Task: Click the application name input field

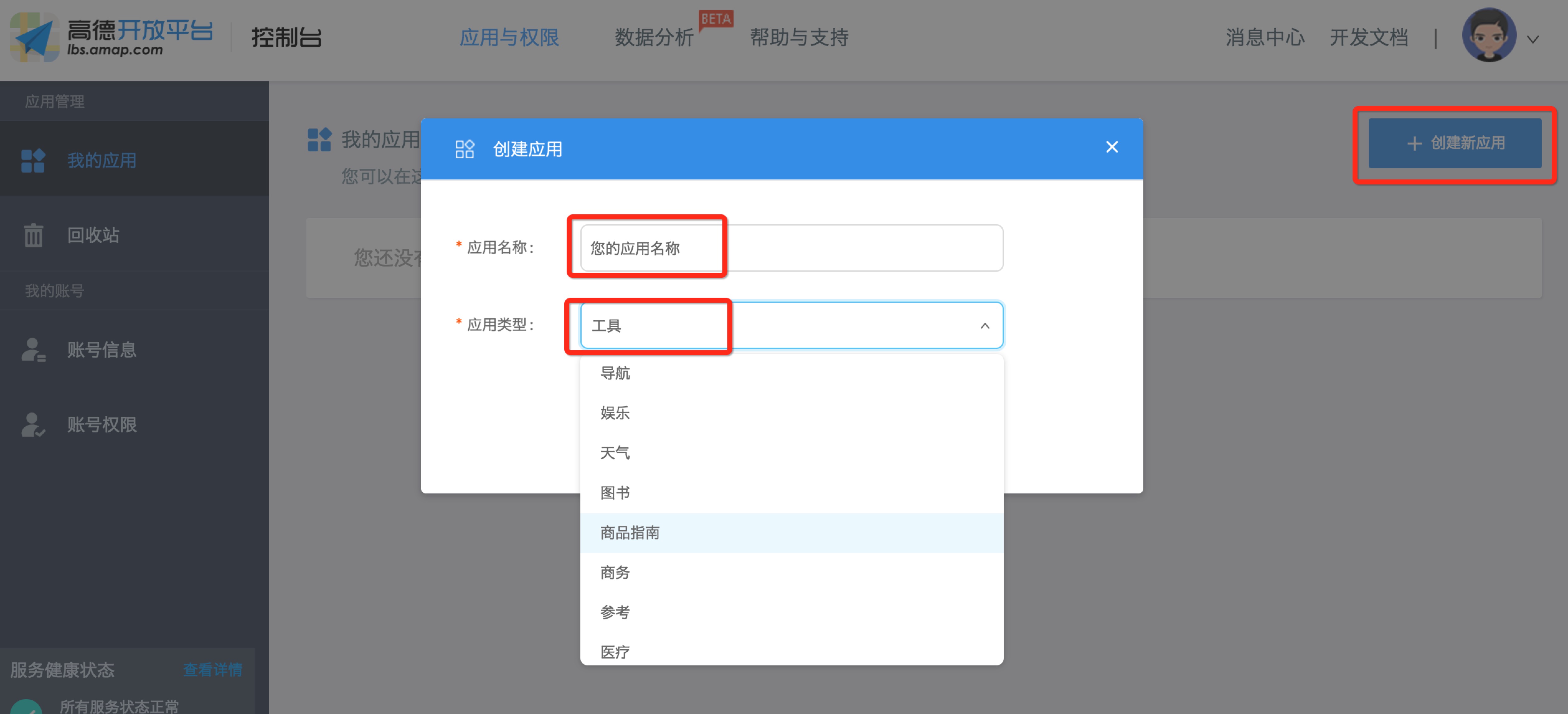Action: coord(791,249)
